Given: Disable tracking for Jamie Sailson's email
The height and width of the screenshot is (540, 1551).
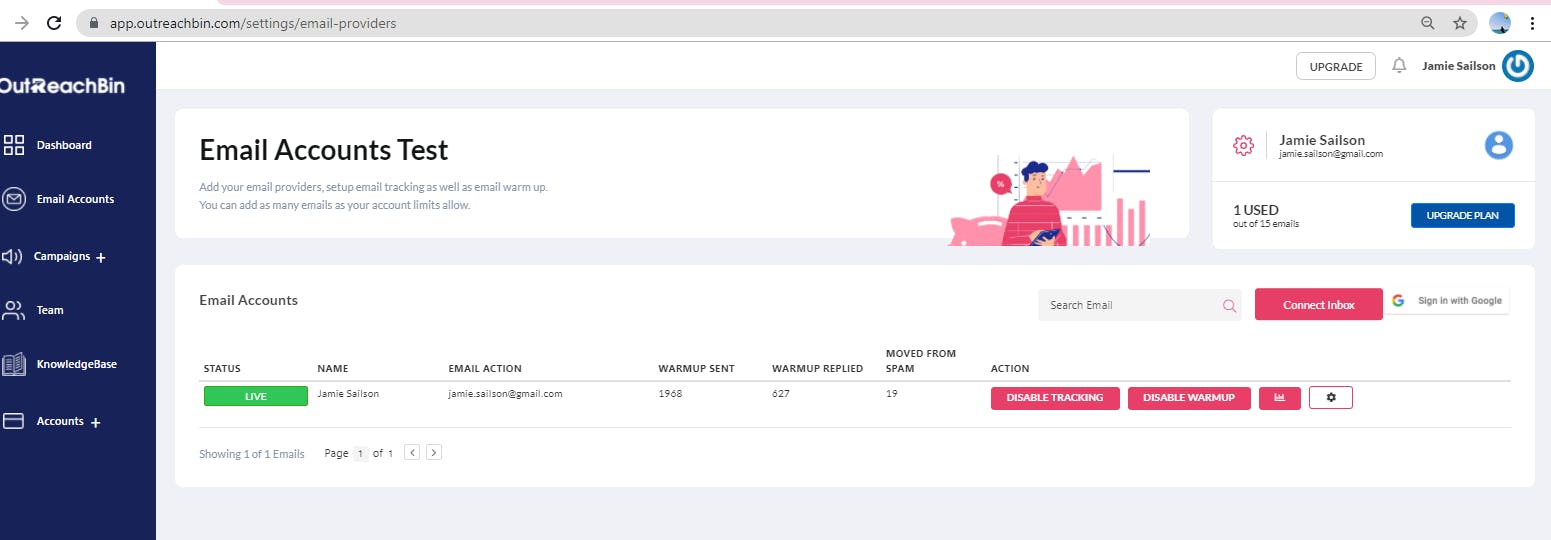Looking at the screenshot, I should [x=1054, y=398].
